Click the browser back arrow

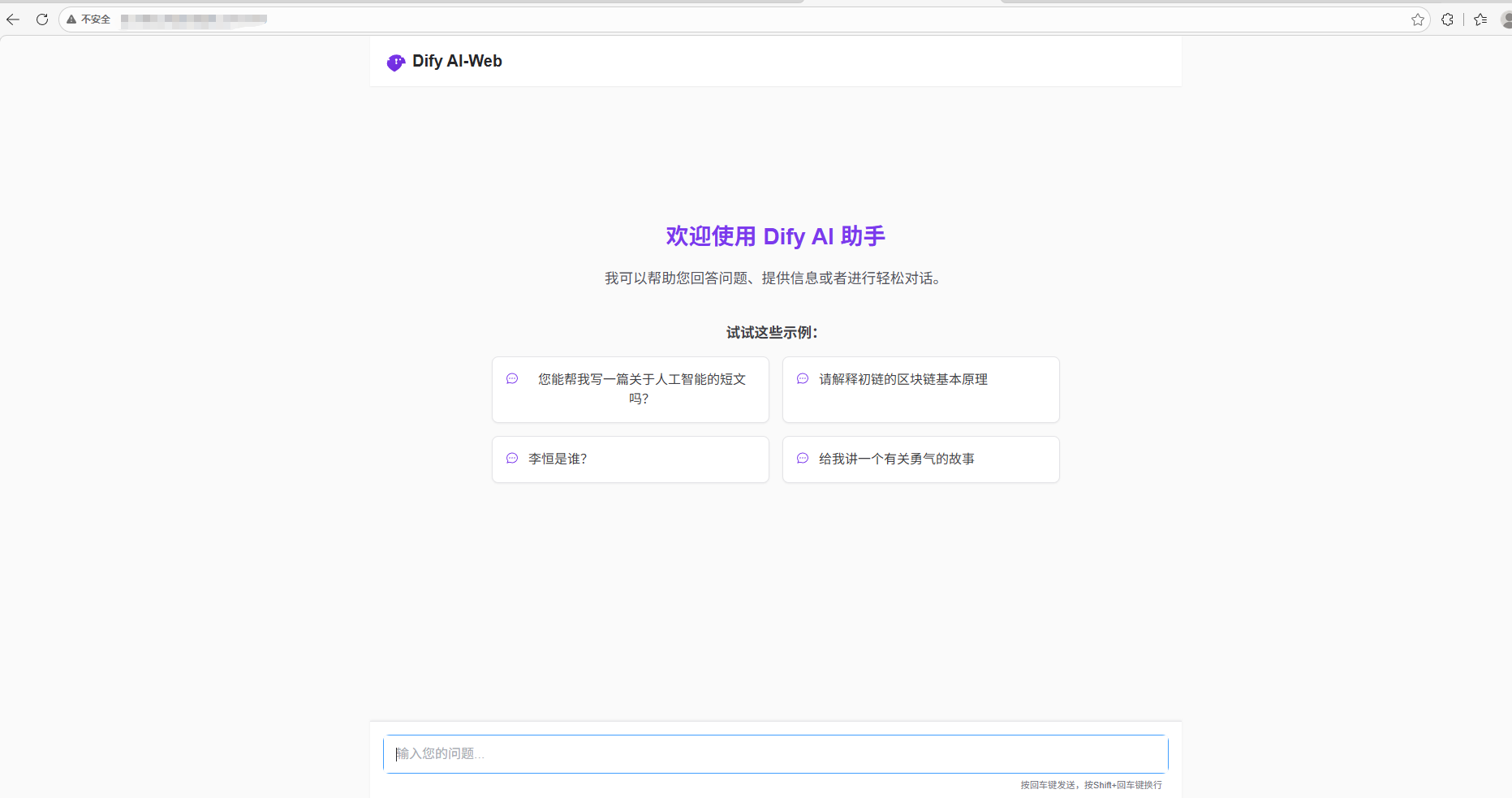pyautogui.click(x=13, y=19)
